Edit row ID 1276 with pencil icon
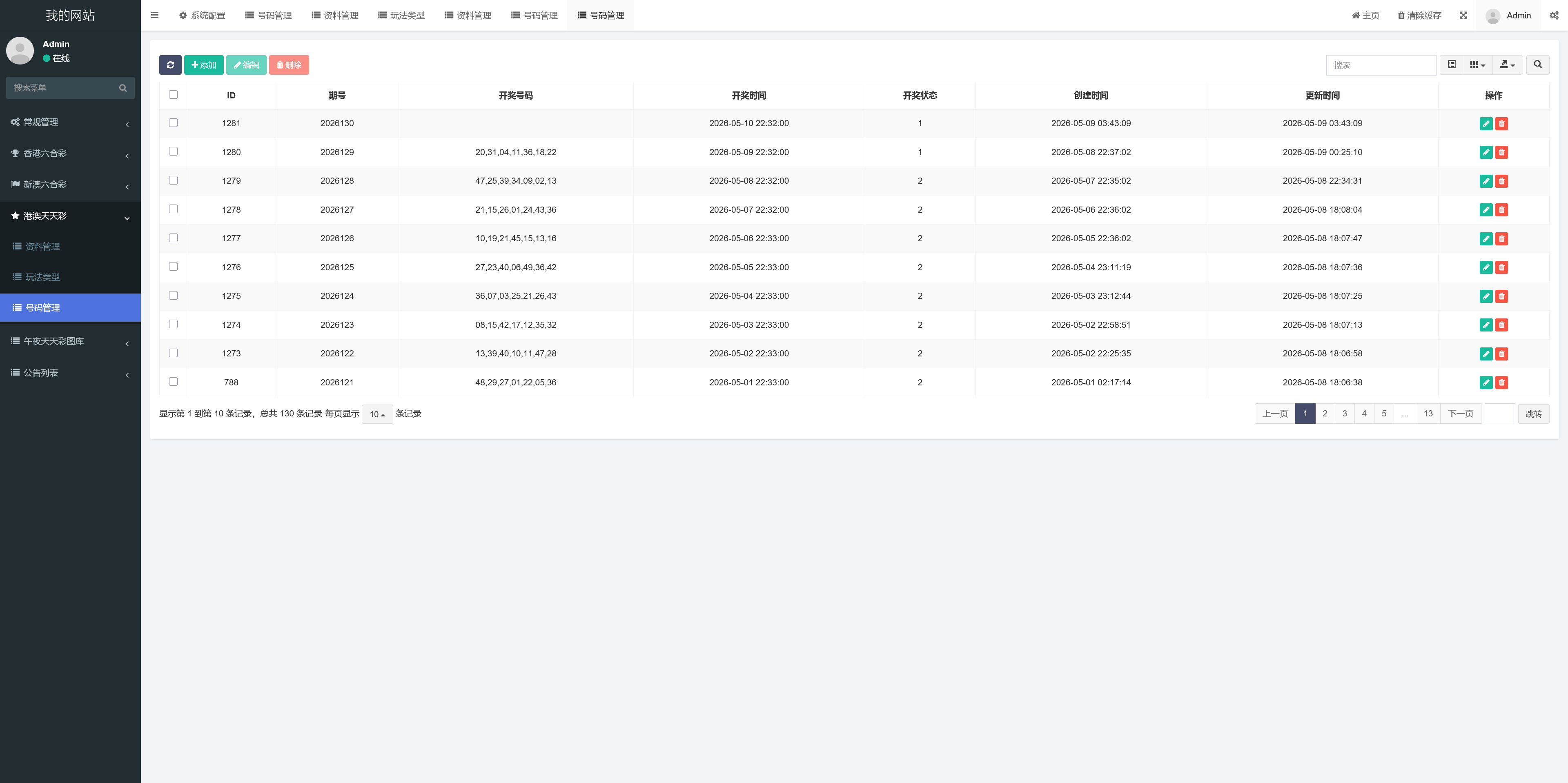Image resolution: width=1568 pixels, height=783 pixels. pos(1486,267)
